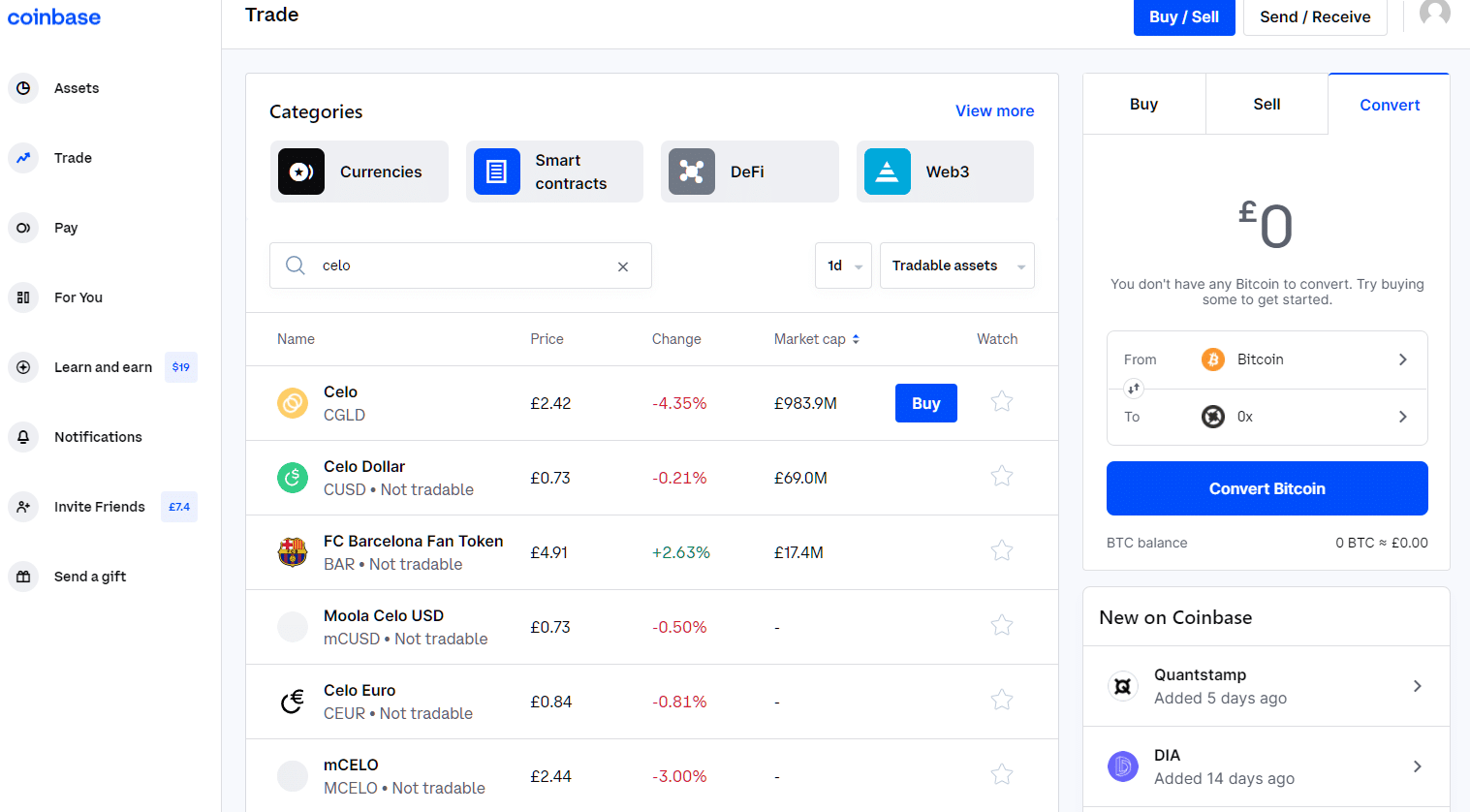The width and height of the screenshot is (1470, 812).
Task: Click the Name column header
Action: point(296,339)
